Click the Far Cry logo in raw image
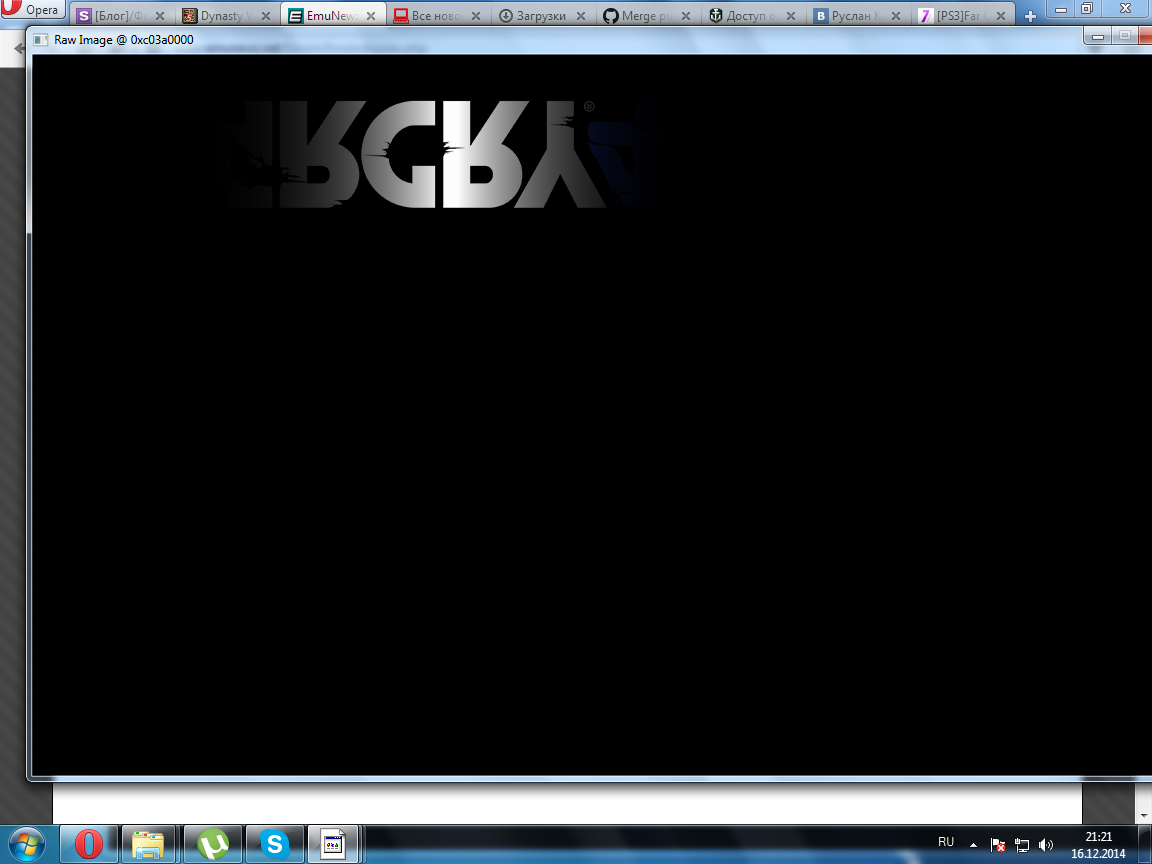 [x=440, y=155]
